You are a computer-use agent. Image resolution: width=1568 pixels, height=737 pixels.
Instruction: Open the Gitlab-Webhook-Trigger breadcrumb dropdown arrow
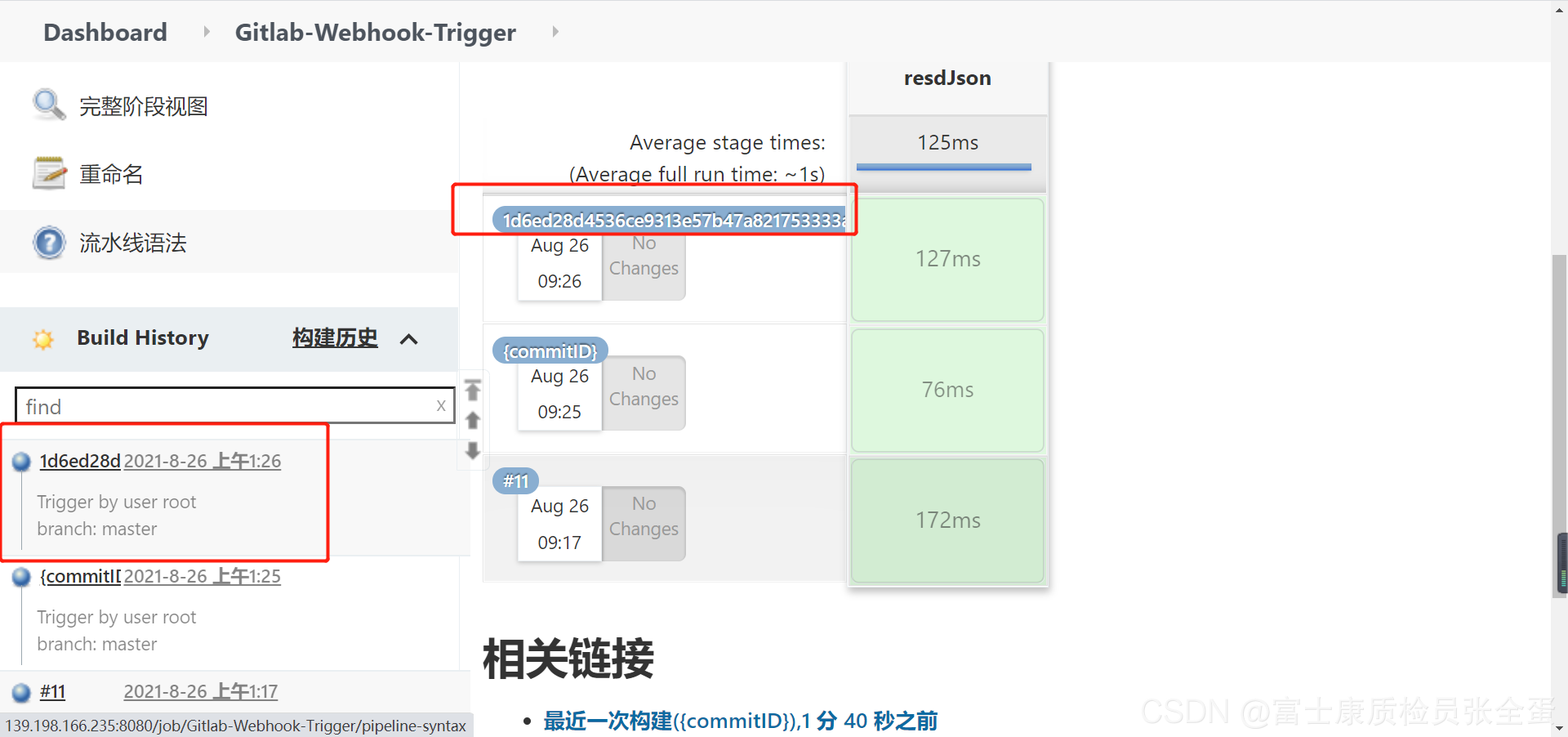(x=555, y=32)
